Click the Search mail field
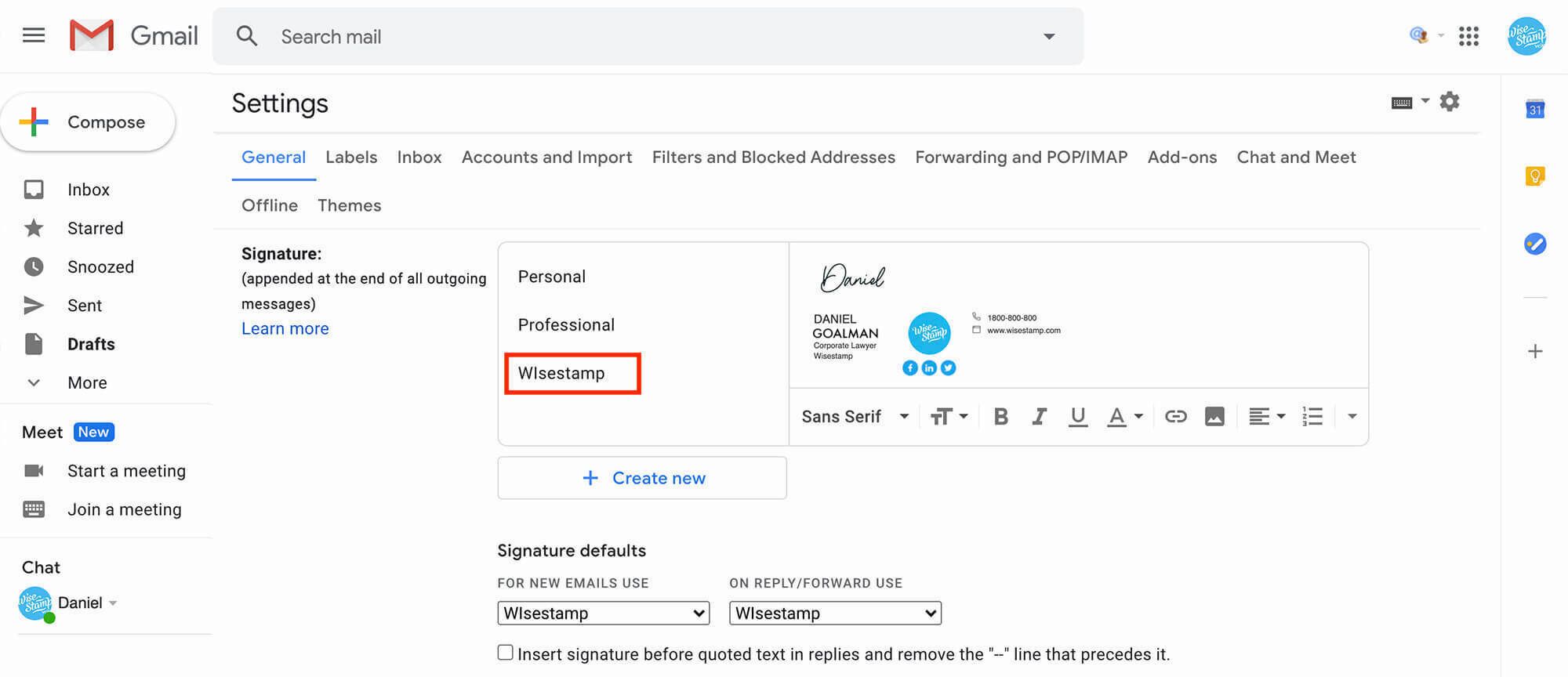 (627, 36)
